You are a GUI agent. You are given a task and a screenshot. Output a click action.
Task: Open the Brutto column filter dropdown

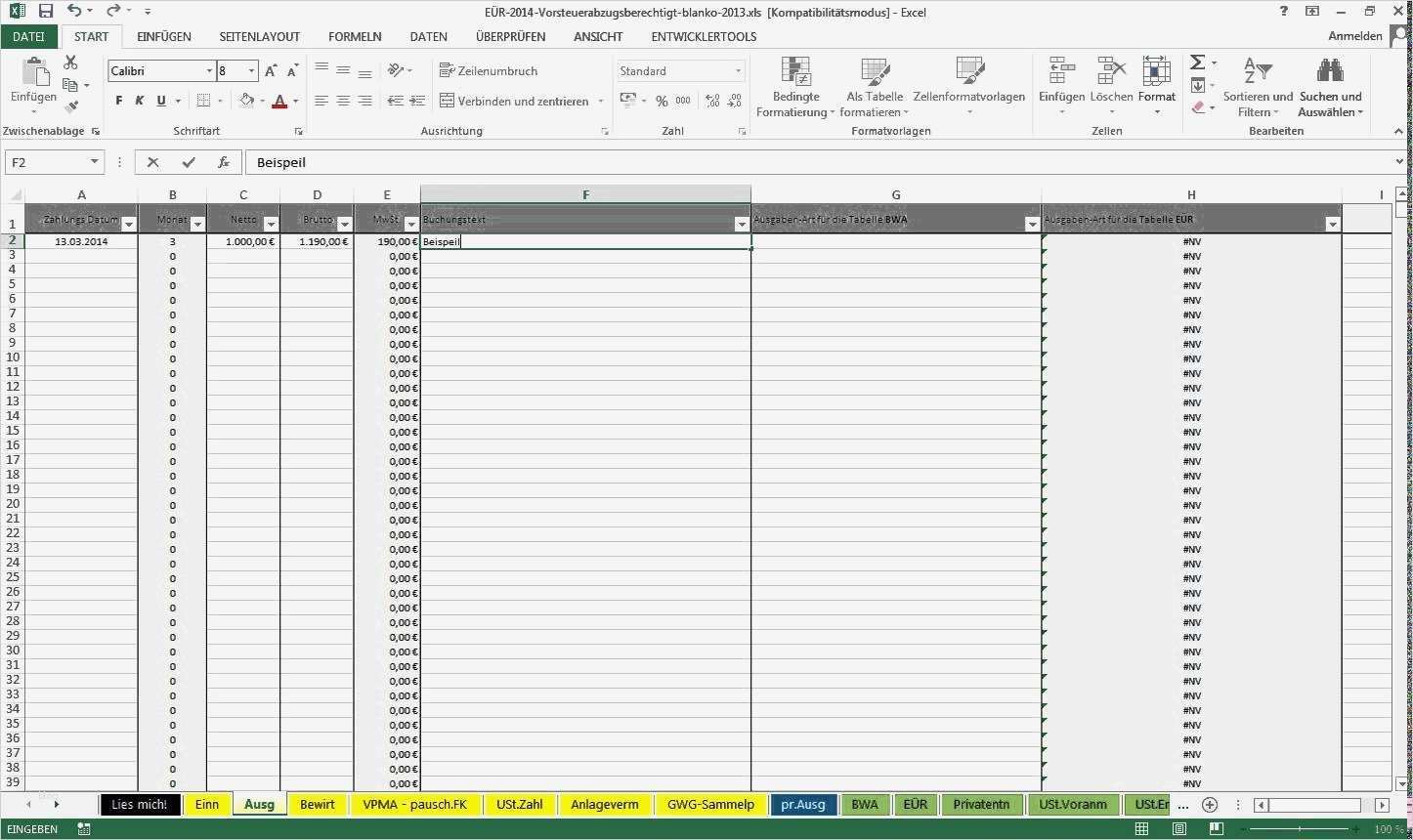coord(344,225)
